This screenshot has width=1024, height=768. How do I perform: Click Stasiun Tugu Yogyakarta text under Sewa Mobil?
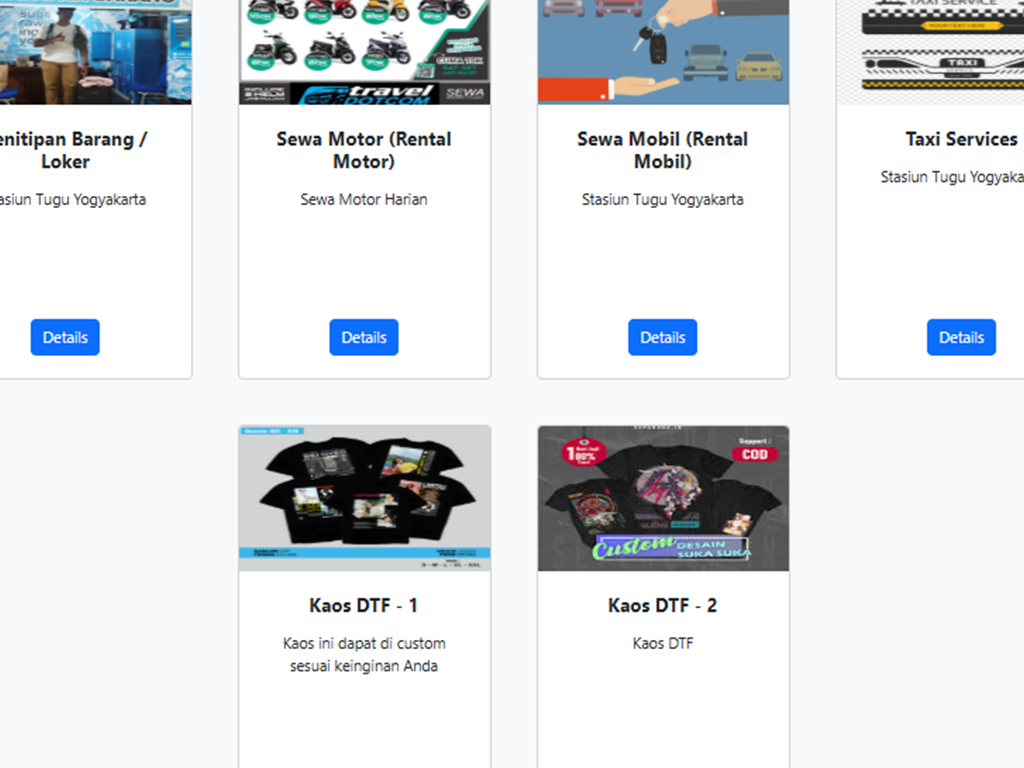tap(663, 200)
